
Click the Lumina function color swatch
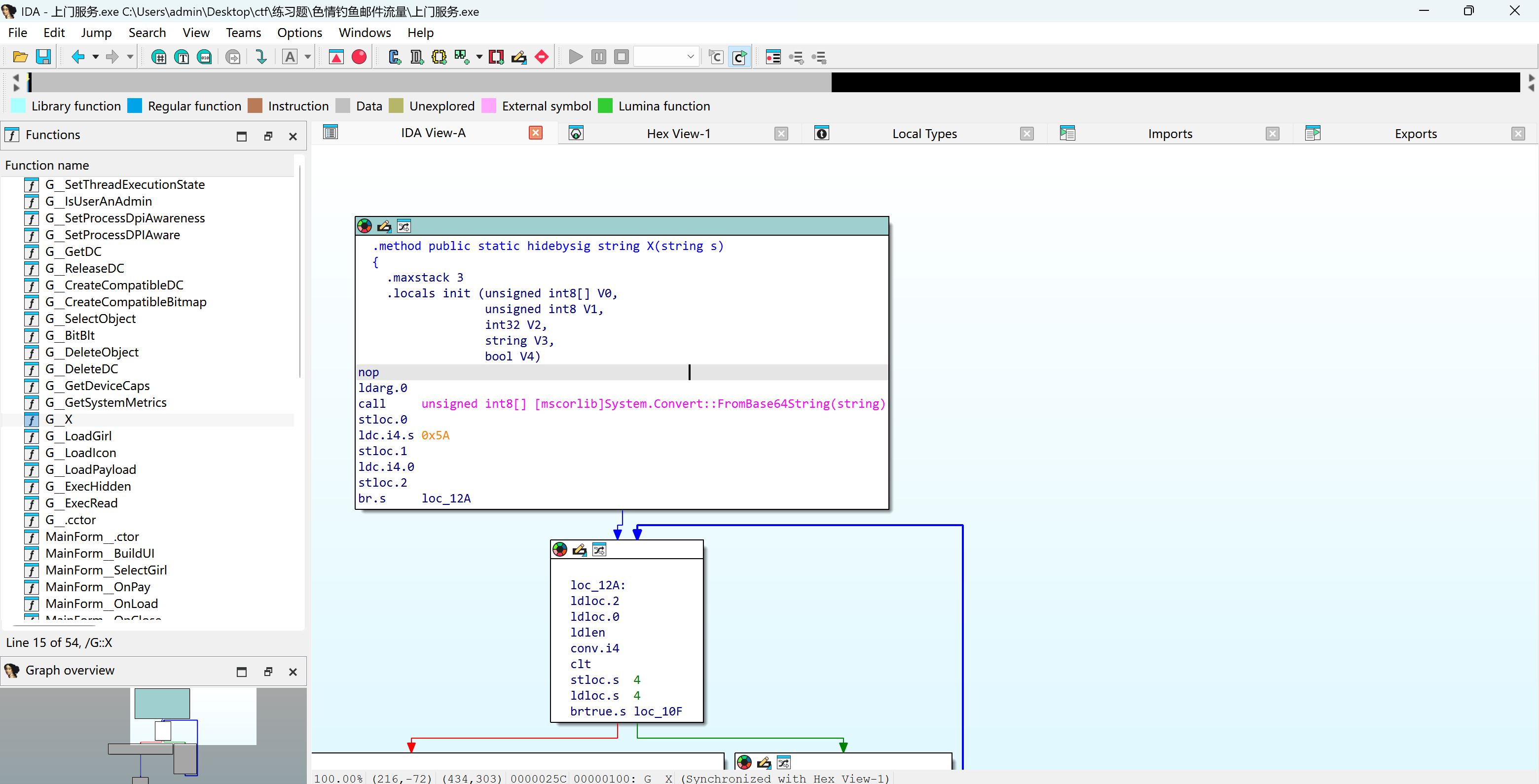(605, 107)
